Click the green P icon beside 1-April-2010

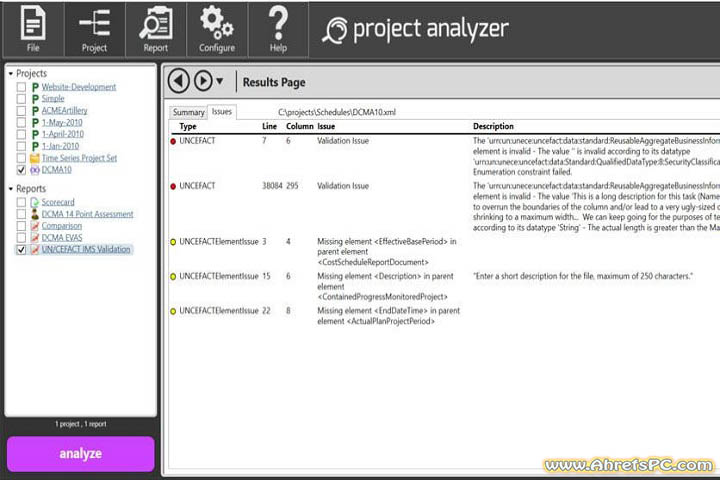(x=35, y=134)
